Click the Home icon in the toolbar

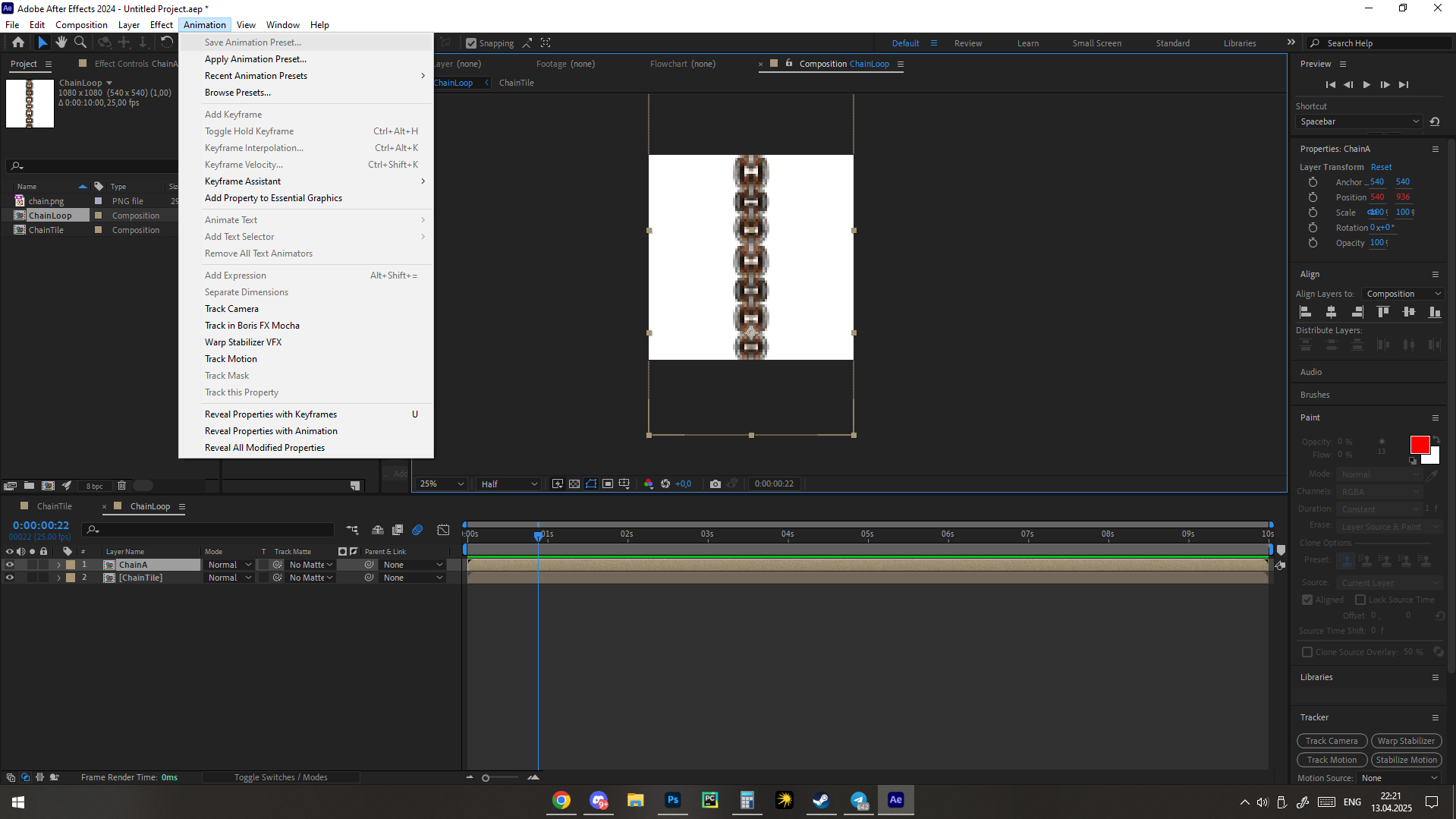pyautogui.click(x=17, y=42)
